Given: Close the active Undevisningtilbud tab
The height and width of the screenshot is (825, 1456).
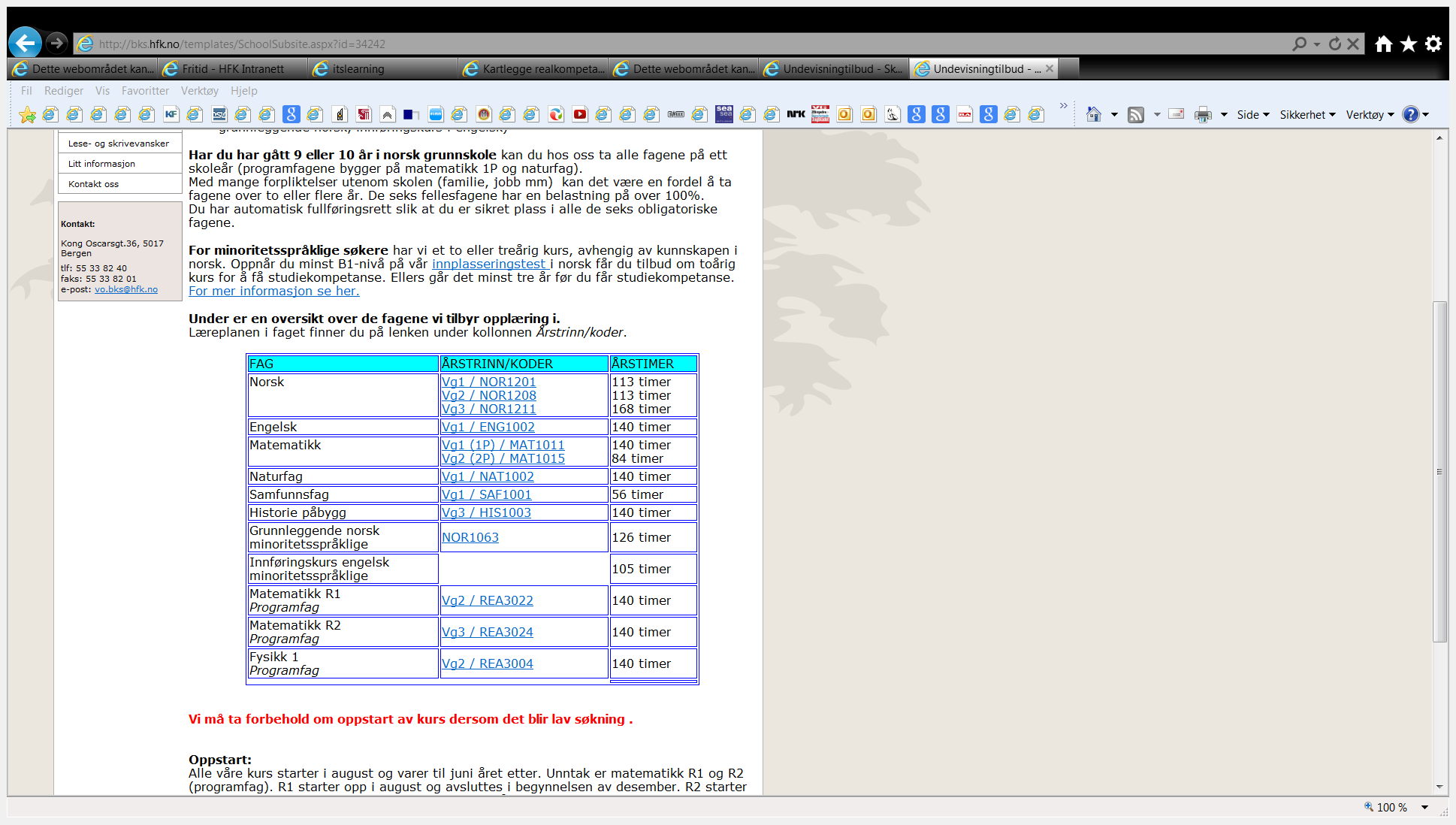Looking at the screenshot, I should tap(1050, 68).
